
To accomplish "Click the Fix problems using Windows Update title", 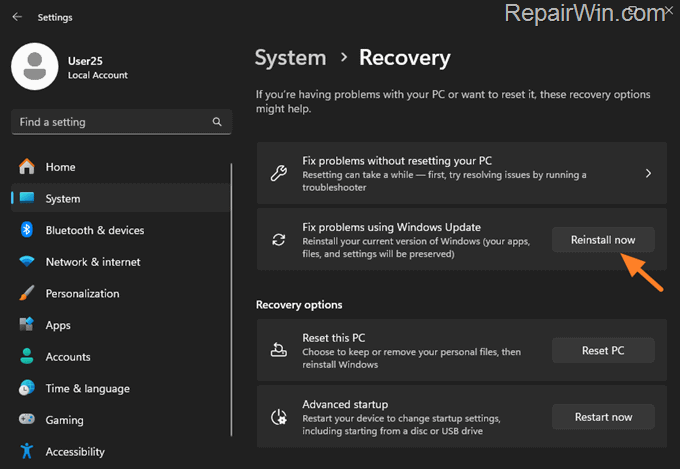I will tap(391, 227).
